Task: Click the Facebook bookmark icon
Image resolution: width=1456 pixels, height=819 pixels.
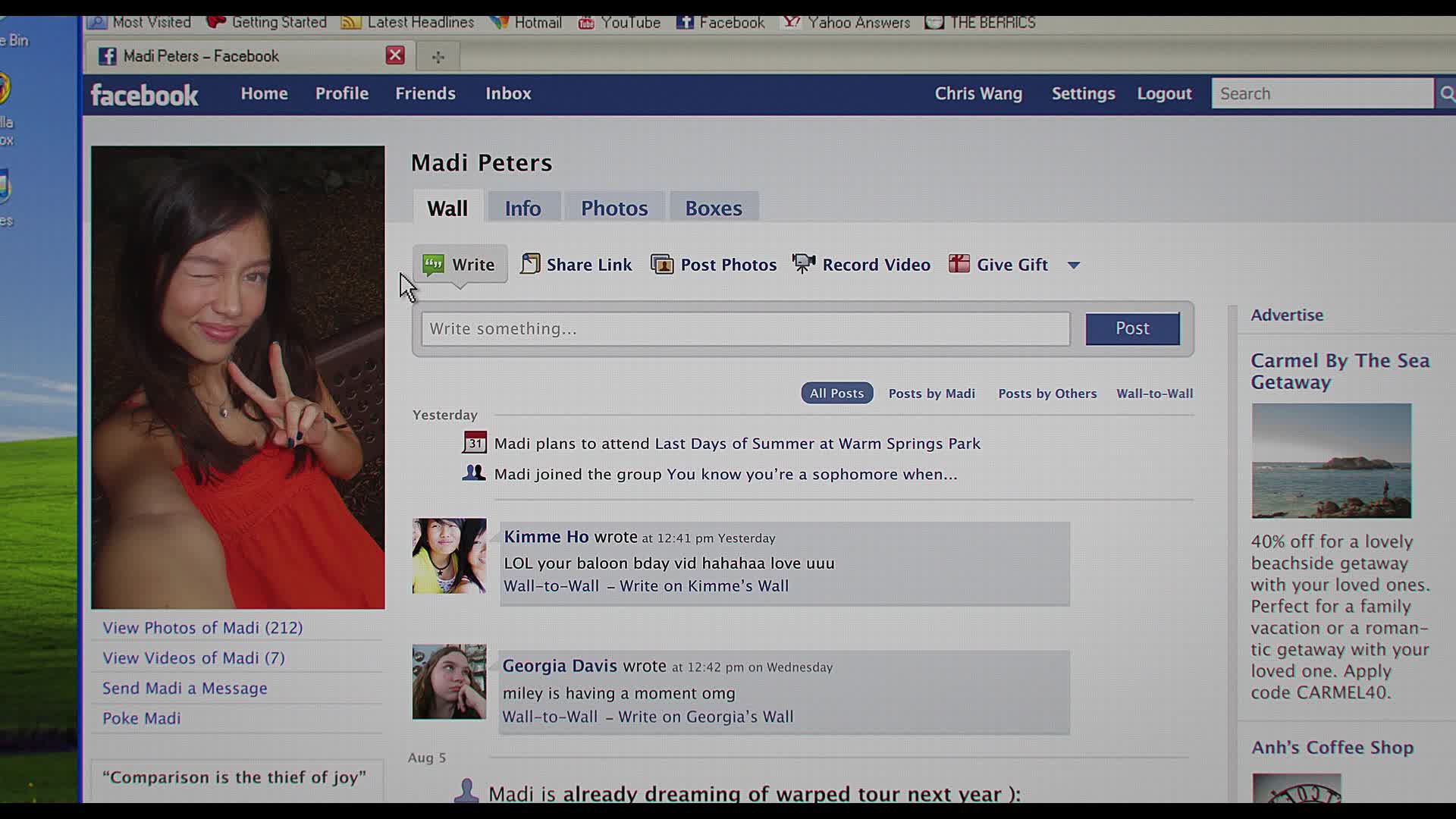Action: 685,23
